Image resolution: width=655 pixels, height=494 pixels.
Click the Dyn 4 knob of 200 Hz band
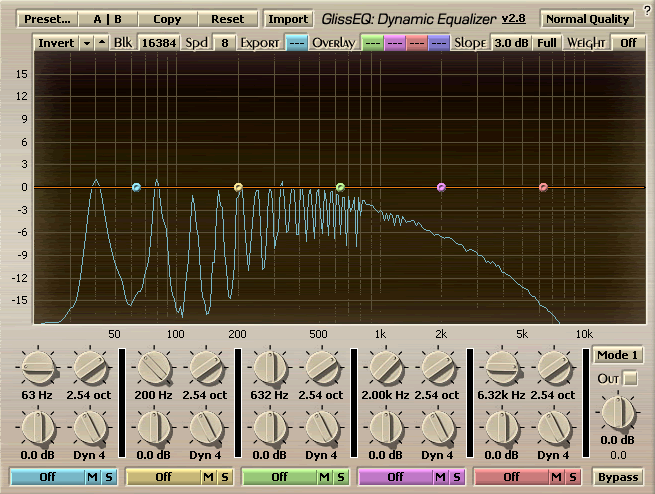click(206, 428)
